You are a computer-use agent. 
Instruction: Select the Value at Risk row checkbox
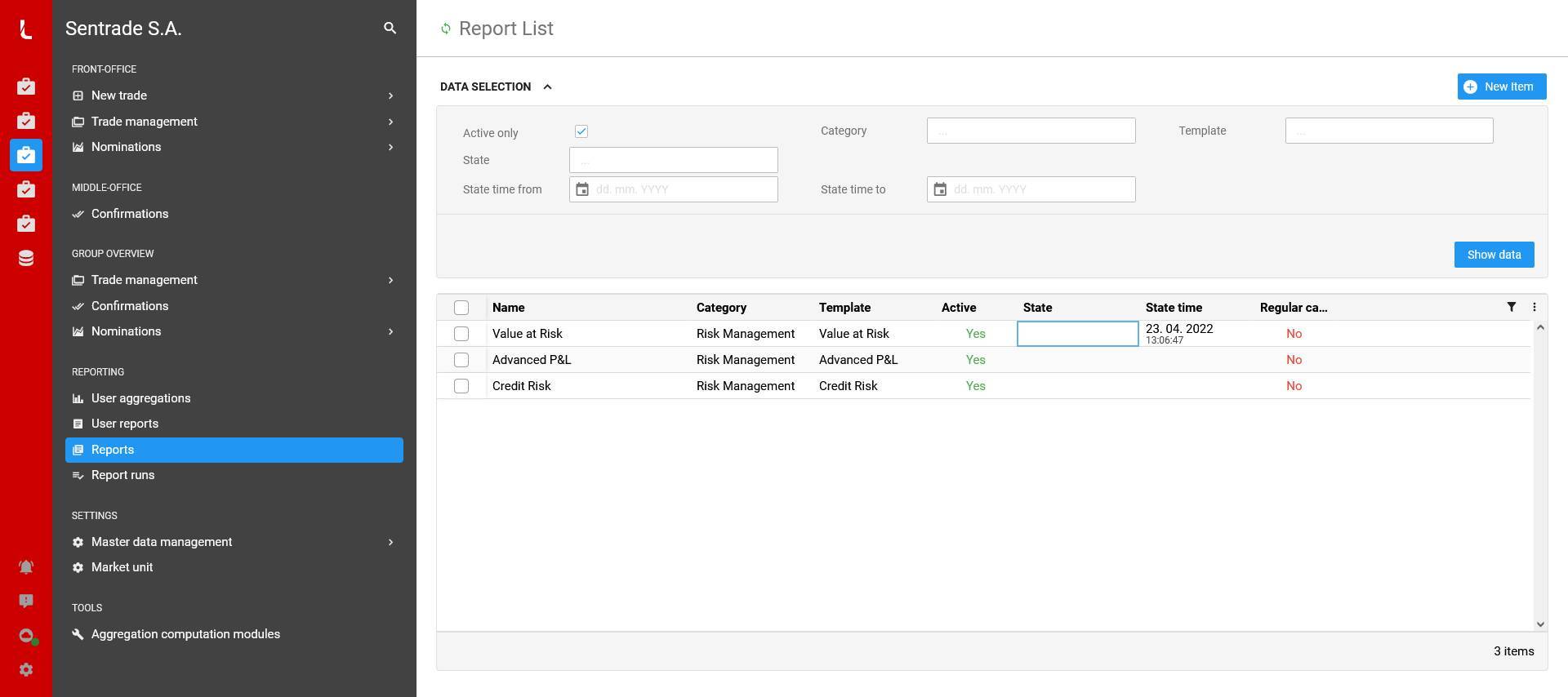click(461, 334)
